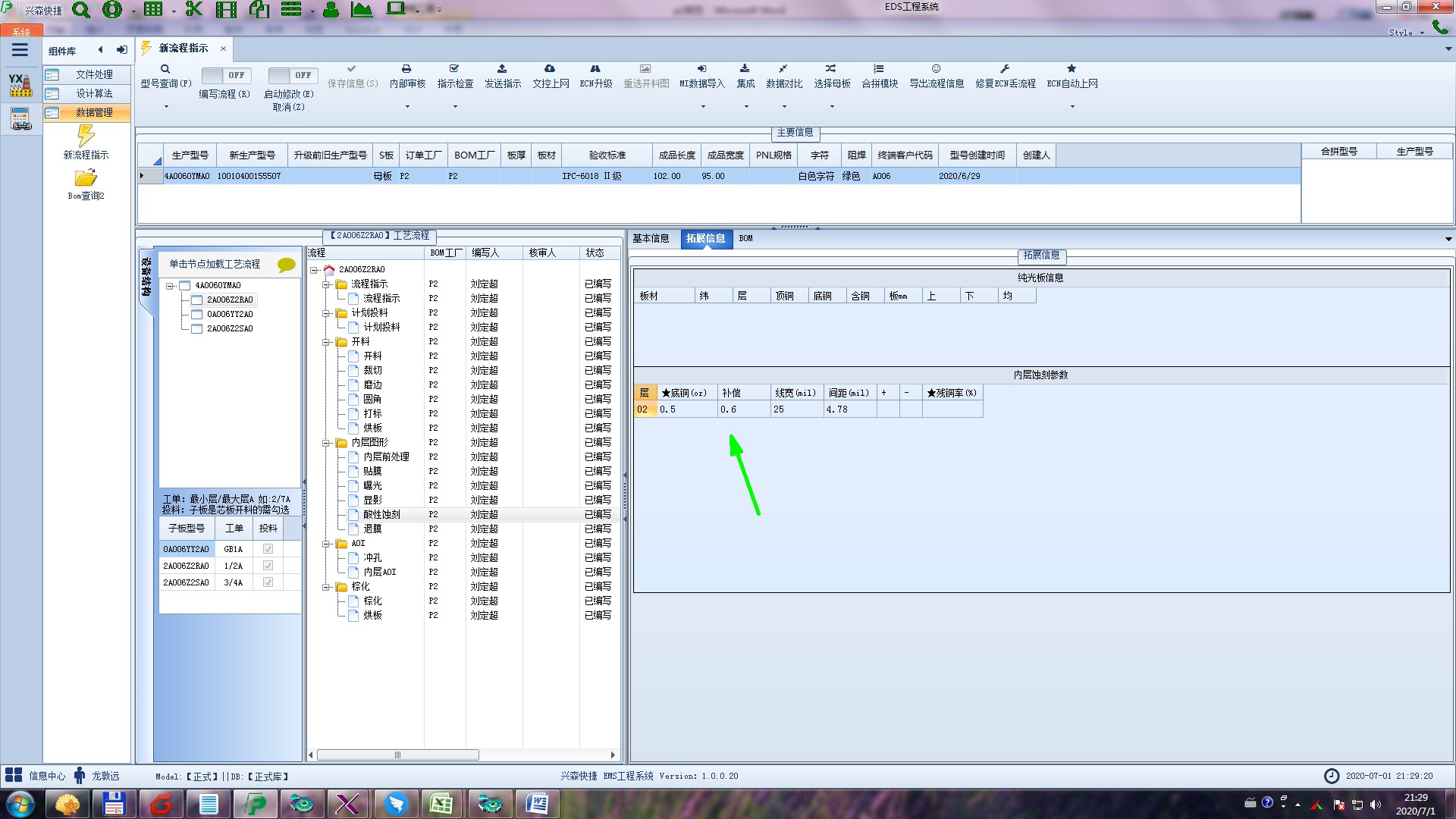Click 集成 download tool

coord(745,77)
